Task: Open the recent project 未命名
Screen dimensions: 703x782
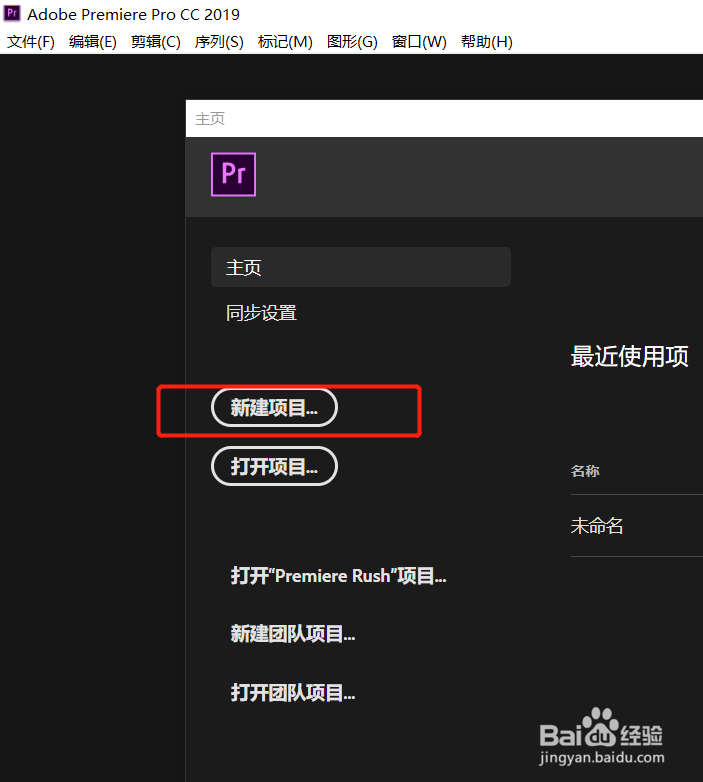Action: pyautogui.click(x=597, y=526)
